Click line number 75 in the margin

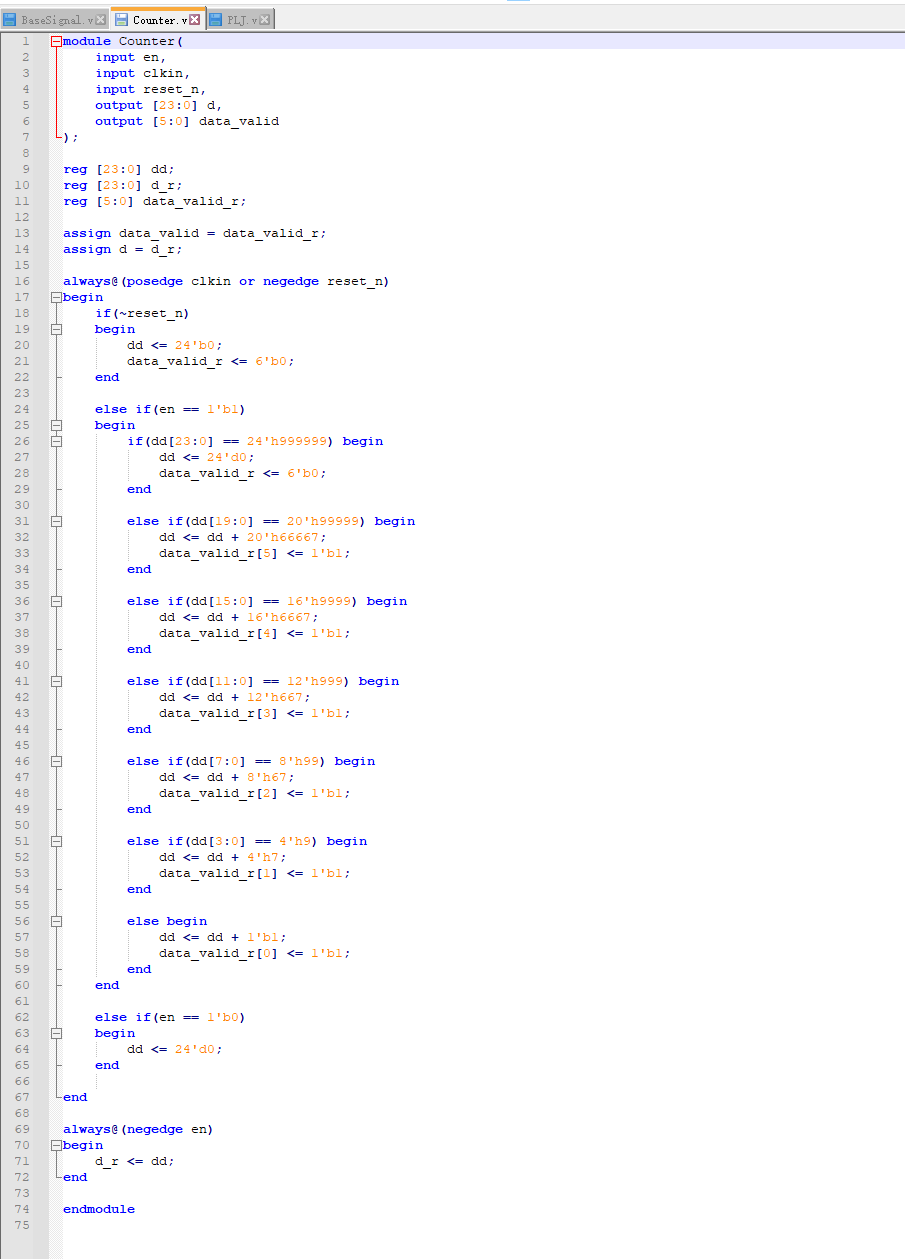tap(22, 1225)
